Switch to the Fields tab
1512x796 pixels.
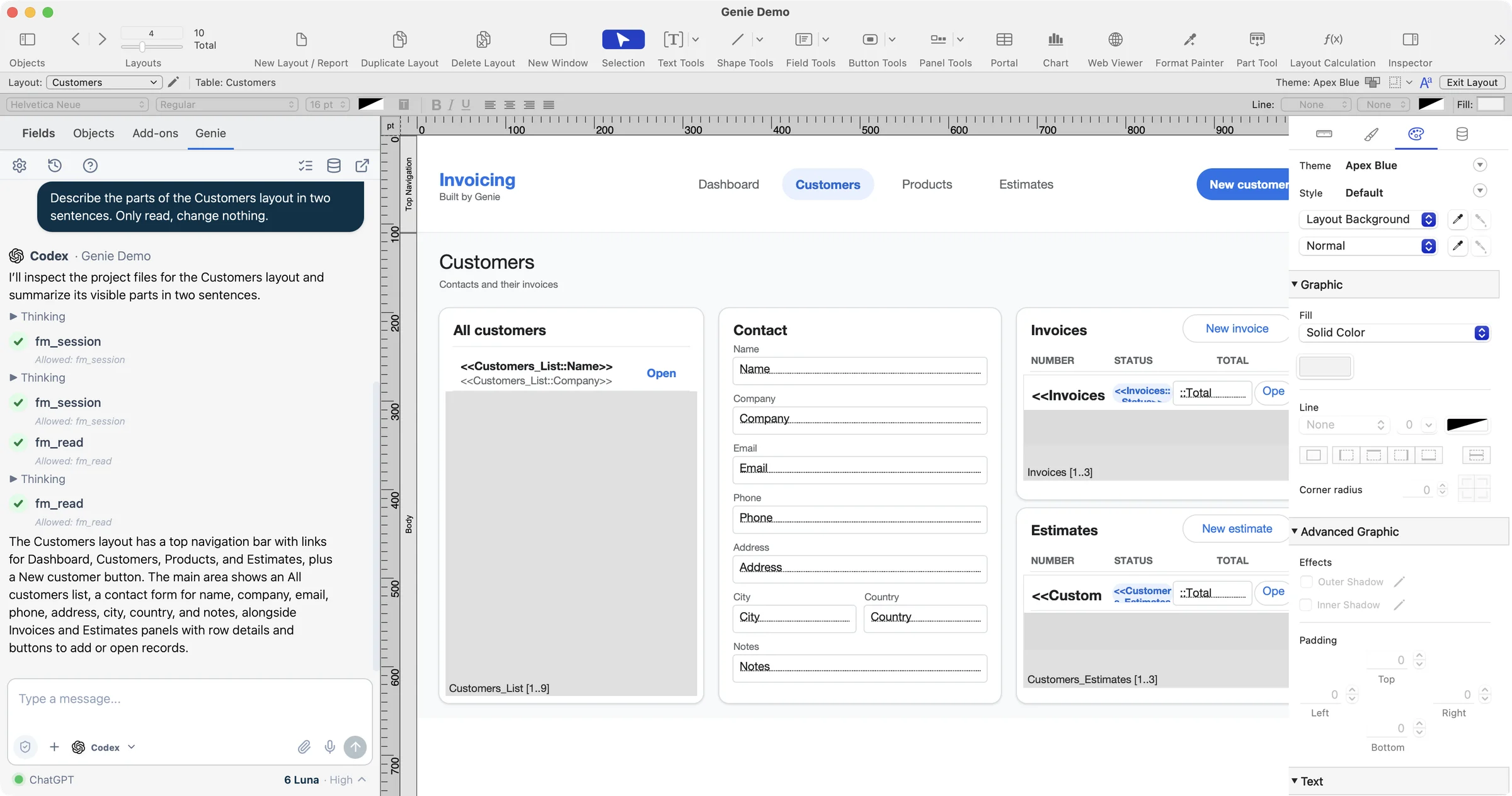click(x=38, y=133)
